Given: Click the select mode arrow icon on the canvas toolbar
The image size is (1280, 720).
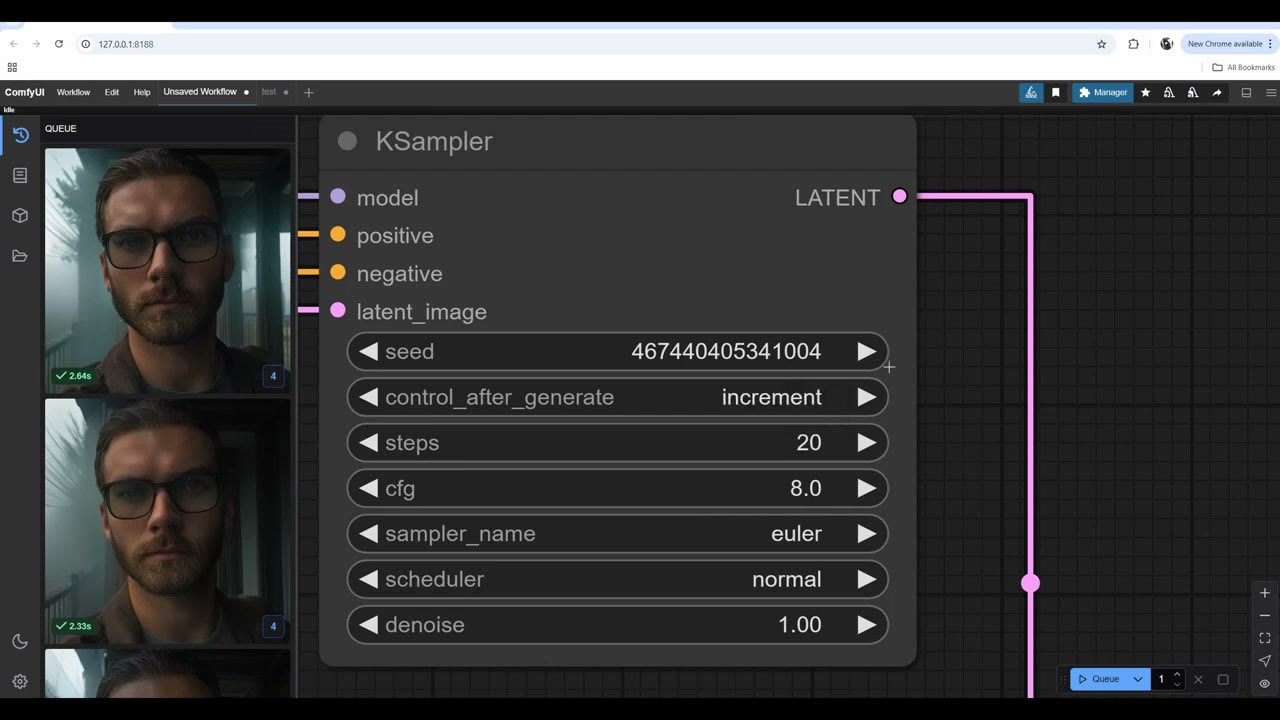Looking at the screenshot, I should [1265, 661].
